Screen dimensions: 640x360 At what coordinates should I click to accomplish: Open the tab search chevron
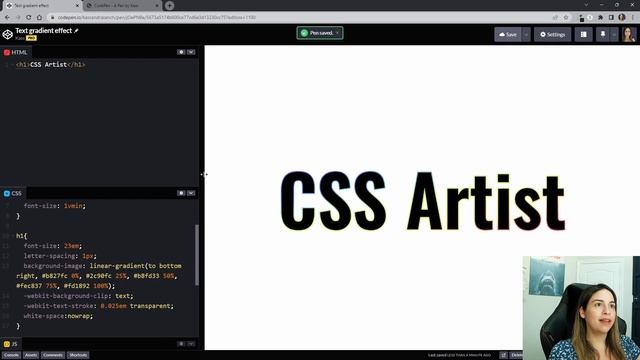click(586, 5)
